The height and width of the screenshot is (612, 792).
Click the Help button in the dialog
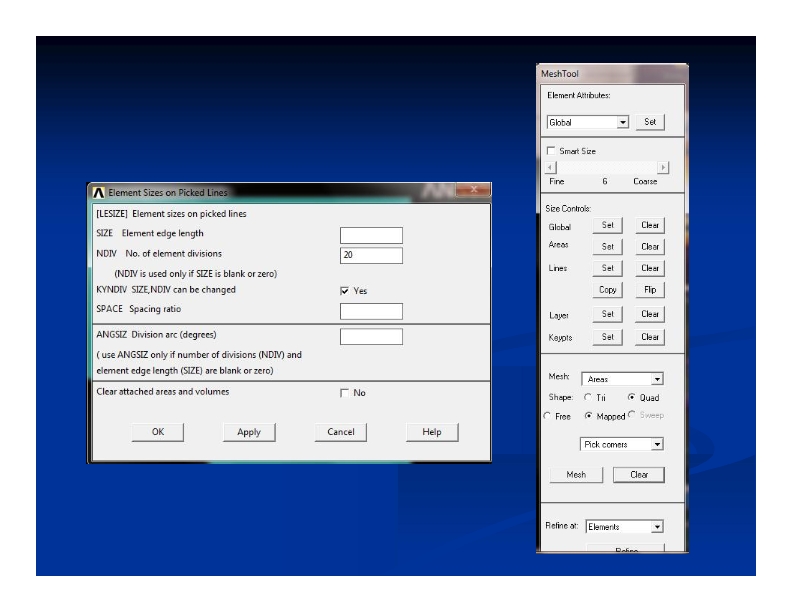pos(432,432)
